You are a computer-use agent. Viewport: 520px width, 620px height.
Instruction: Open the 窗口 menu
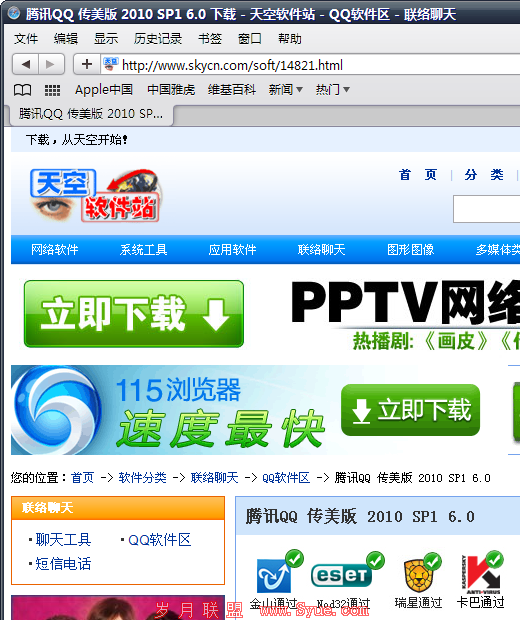(250, 39)
